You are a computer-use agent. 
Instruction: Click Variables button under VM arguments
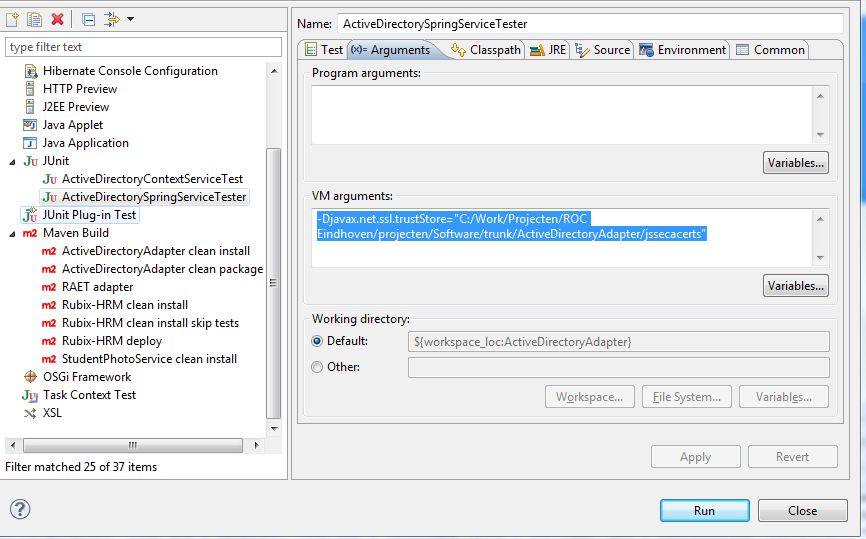tap(795, 286)
